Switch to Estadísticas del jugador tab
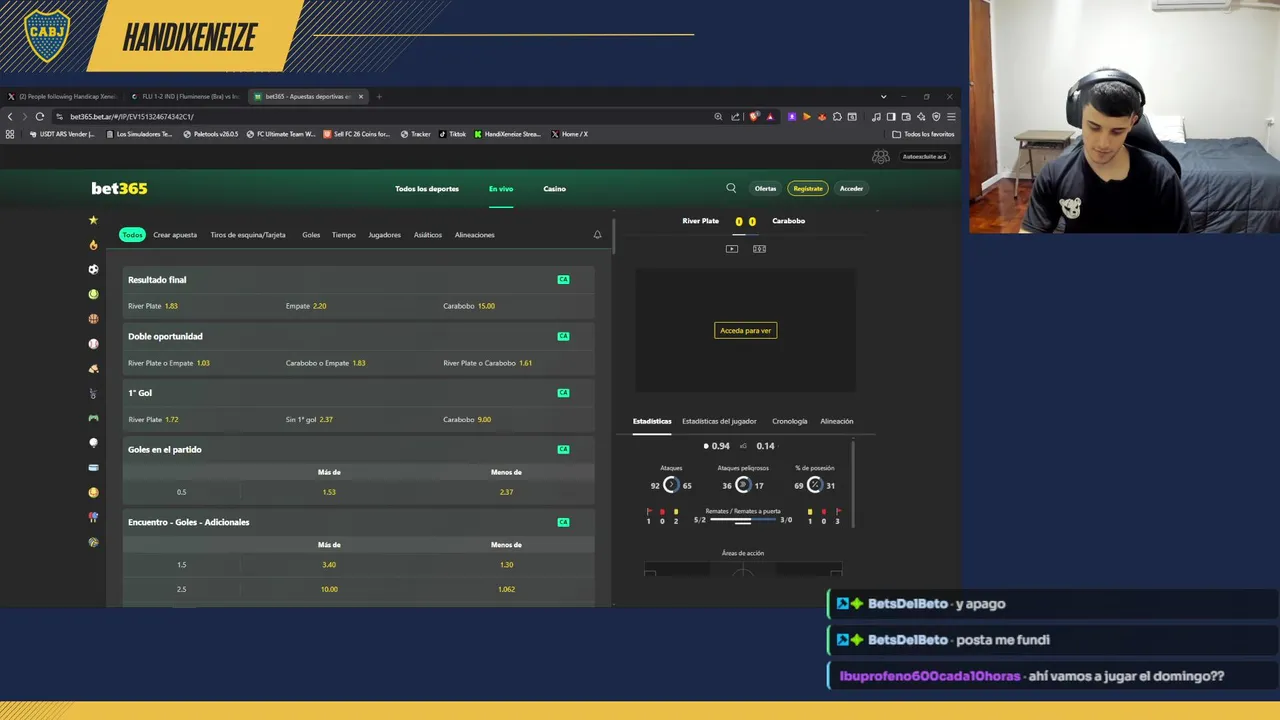Image resolution: width=1280 pixels, height=720 pixels. 719,421
